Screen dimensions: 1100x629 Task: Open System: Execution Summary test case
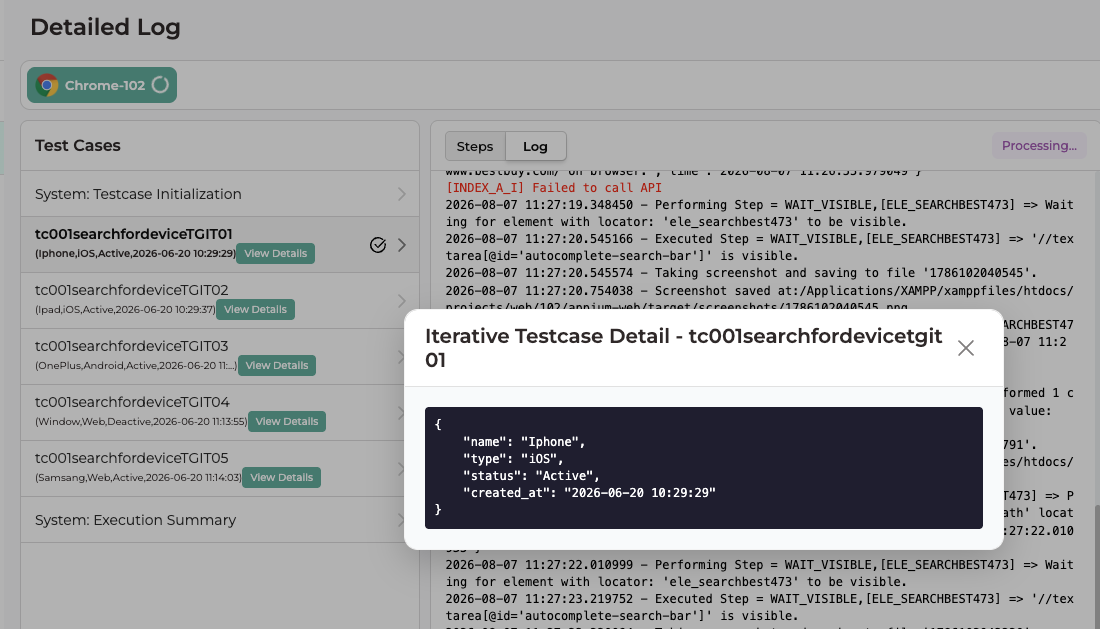tap(220, 520)
